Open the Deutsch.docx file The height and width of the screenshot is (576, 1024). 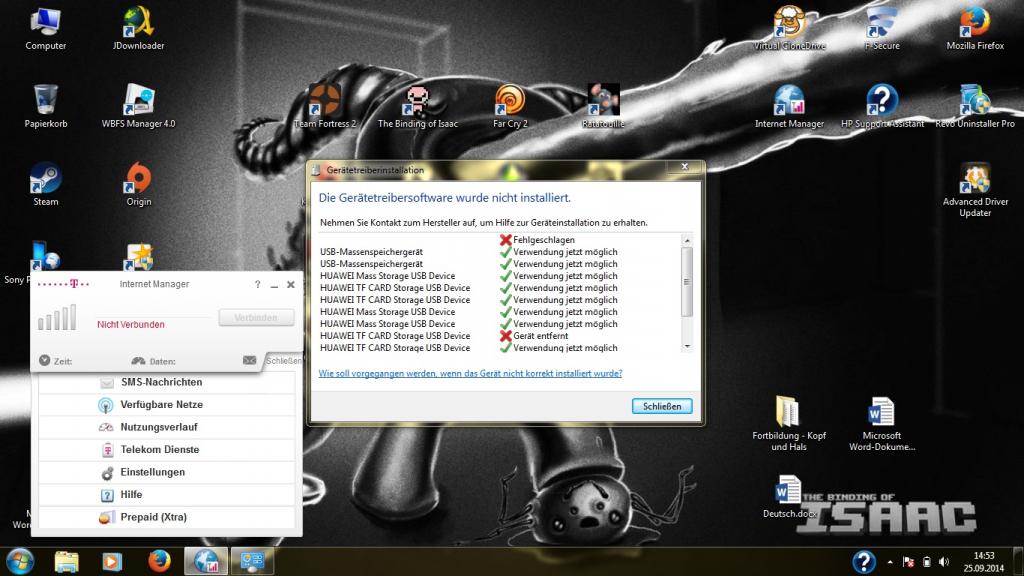click(x=789, y=496)
